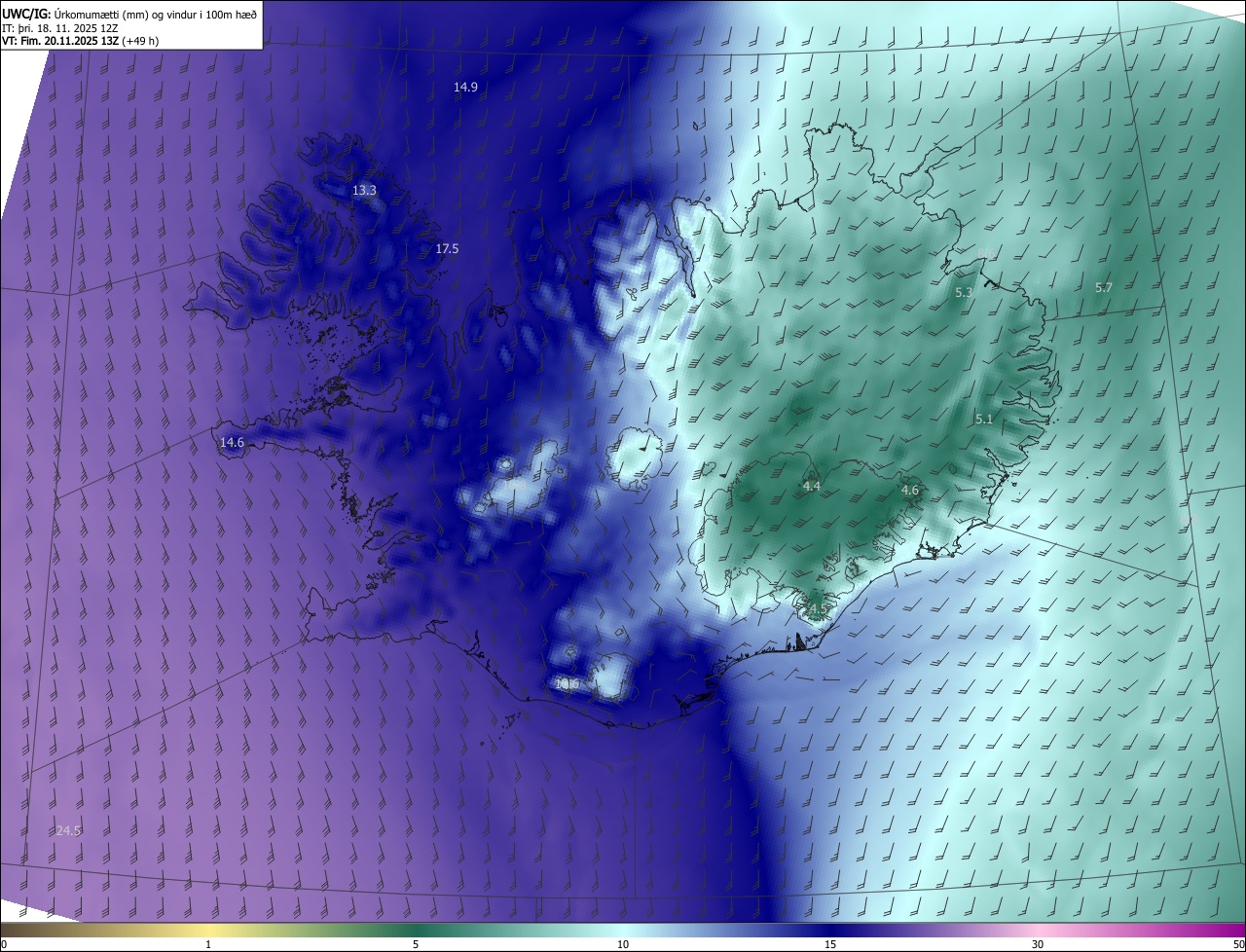Click the 4.5 value near the south coast

click(x=818, y=610)
